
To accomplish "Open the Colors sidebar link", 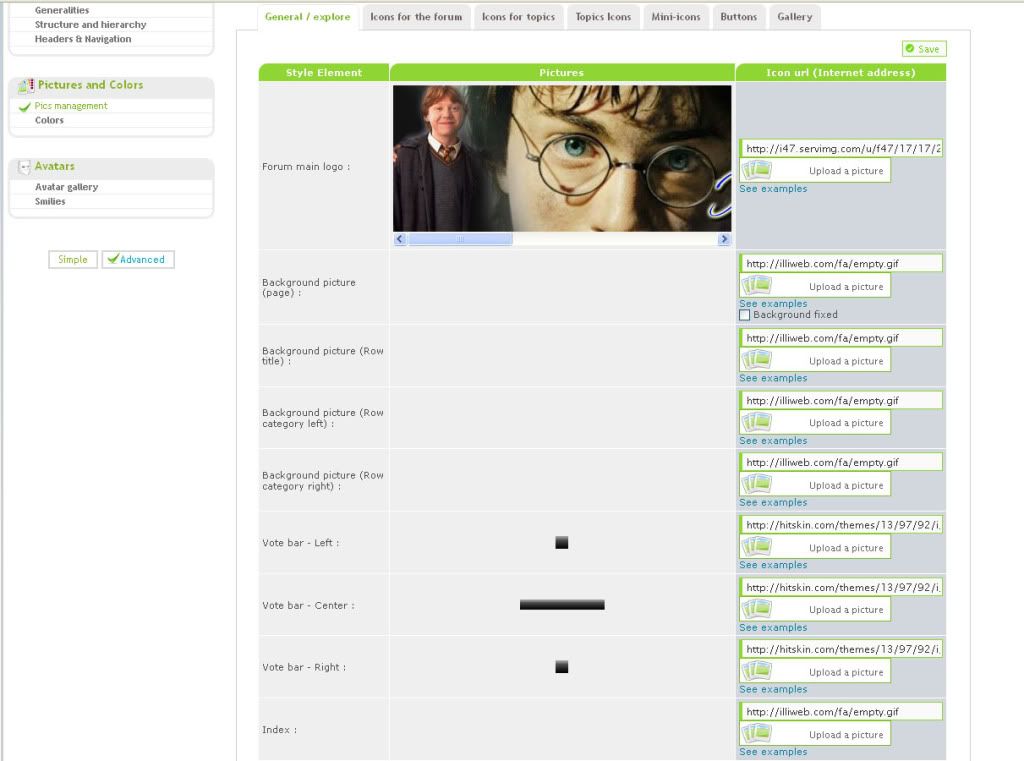I will [x=49, y=120].
